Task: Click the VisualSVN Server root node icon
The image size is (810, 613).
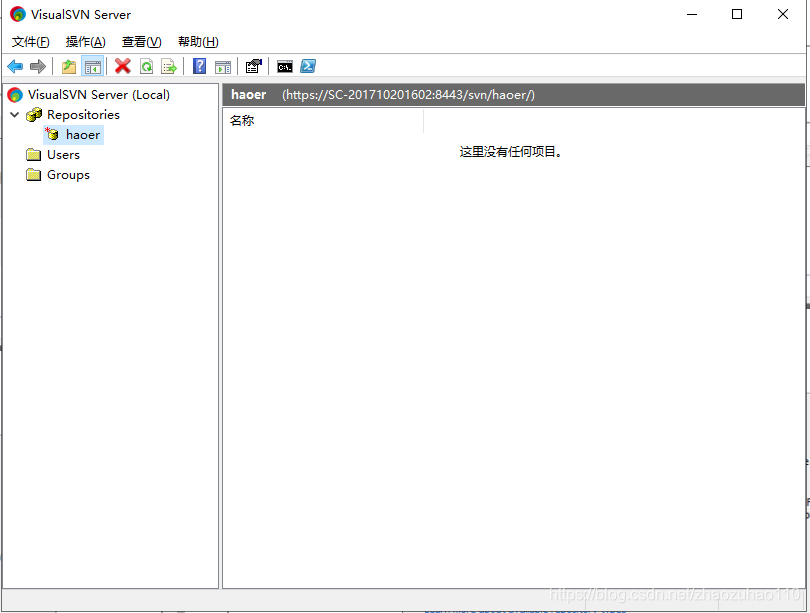Action: coord(15,95)
